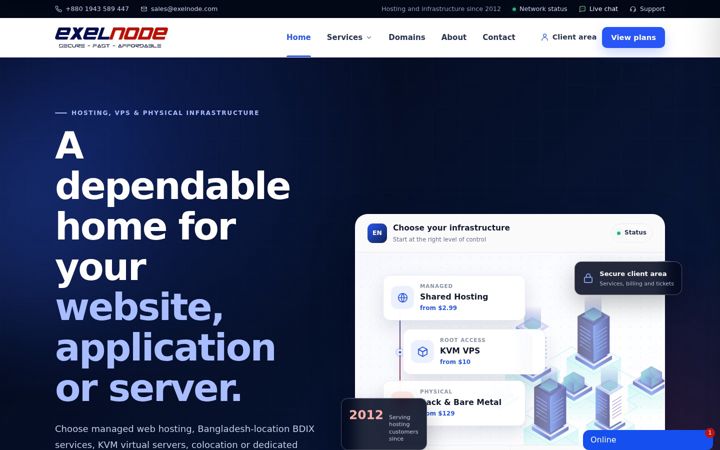The image size is (720, 450).
Task: Click 'Start at the right level of control' text
Action: (x=439, y=239)
